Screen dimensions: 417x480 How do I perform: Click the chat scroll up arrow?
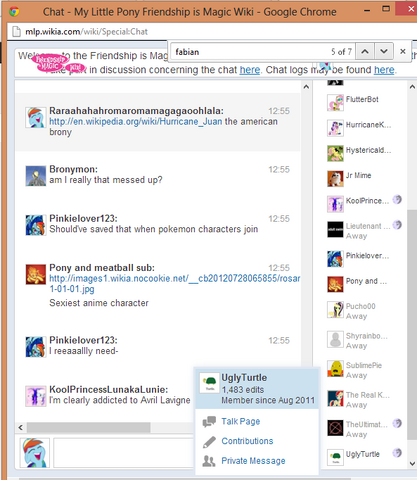(306, 87)
